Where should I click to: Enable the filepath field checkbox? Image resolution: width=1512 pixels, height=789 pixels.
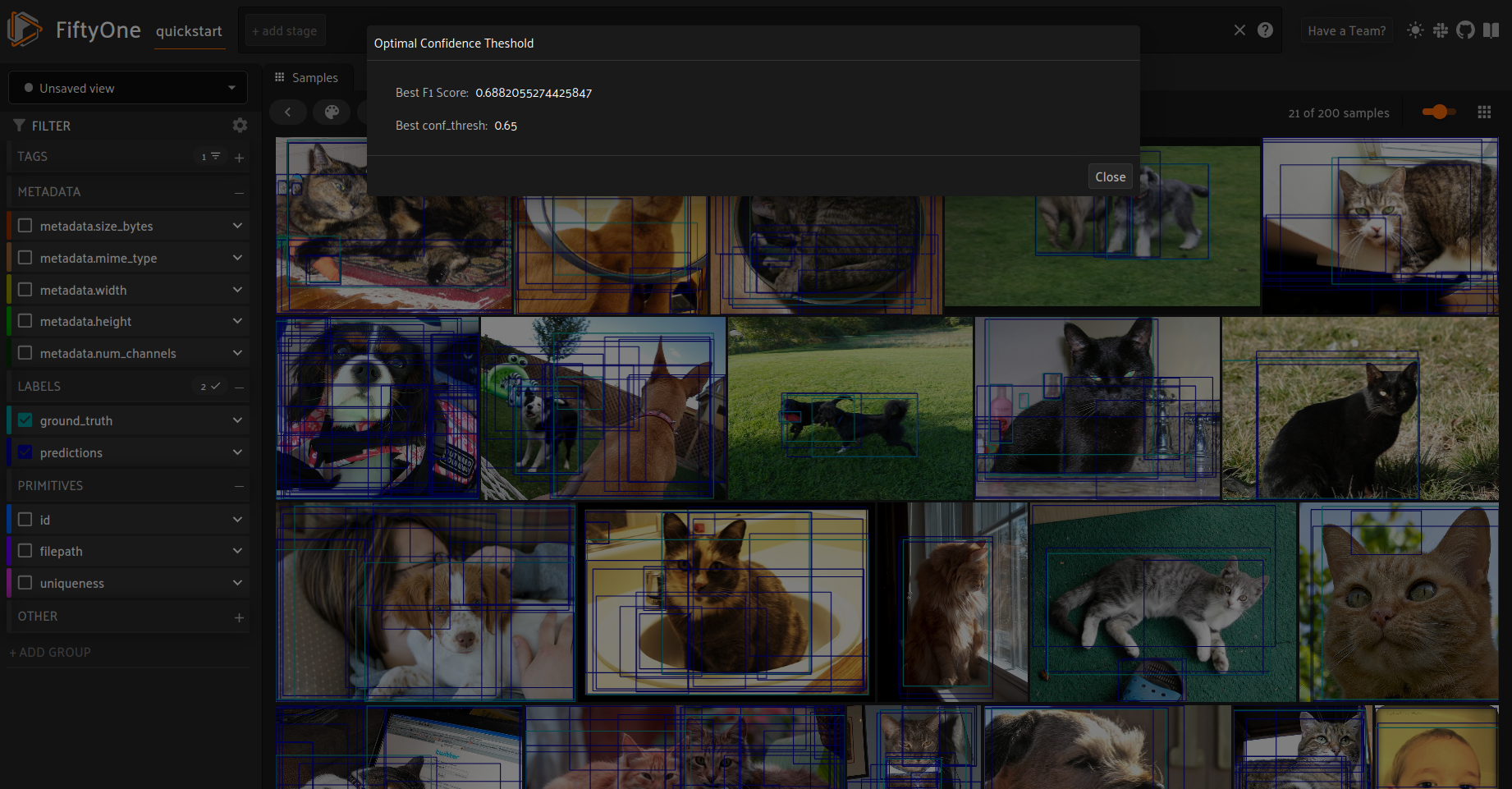pyautogui.click(x=25, y=551)
